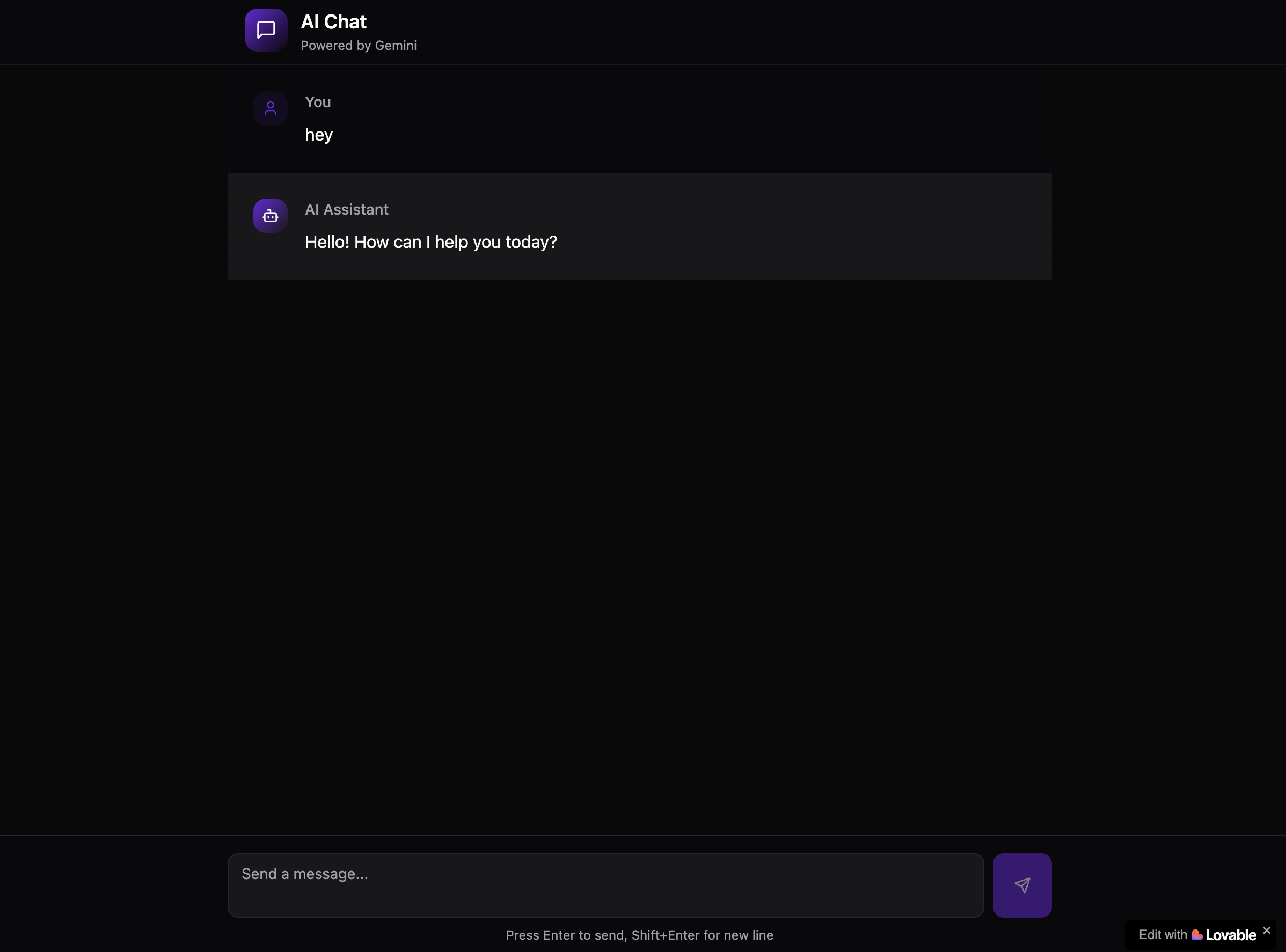
Task: Click the AI Chat speech-bubble logo icon
Action: [266, 30]
